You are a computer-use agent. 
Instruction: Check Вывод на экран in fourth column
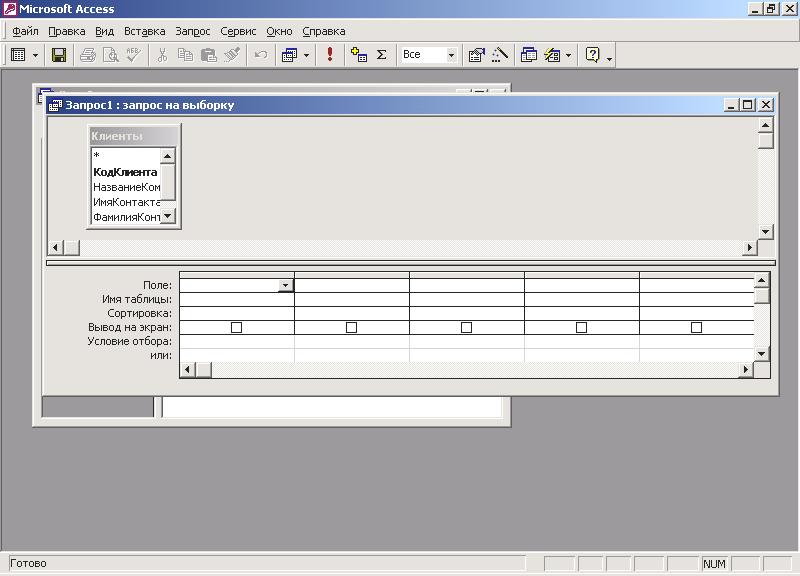[x=581, y=328]
